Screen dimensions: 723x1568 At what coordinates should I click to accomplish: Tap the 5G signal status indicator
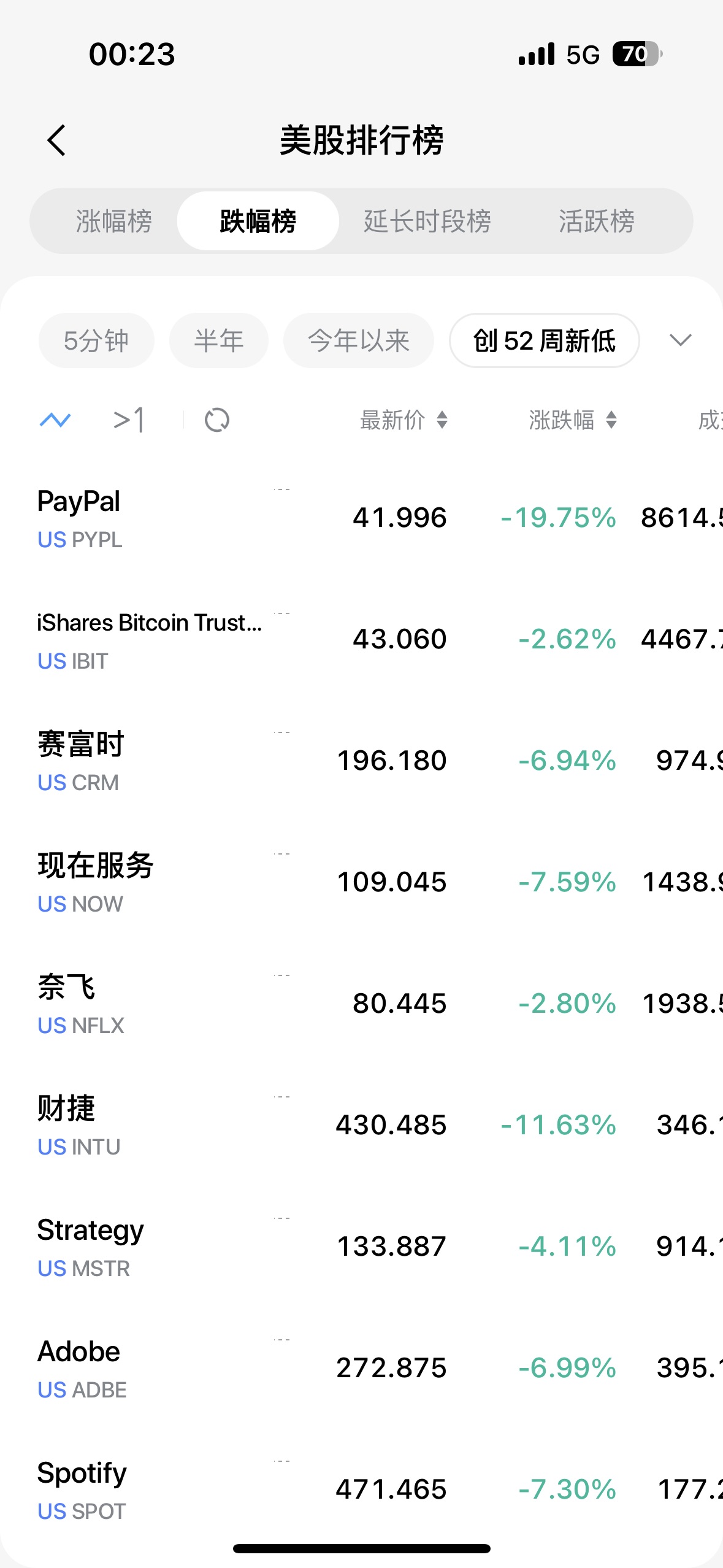click(x=582, y=55)
